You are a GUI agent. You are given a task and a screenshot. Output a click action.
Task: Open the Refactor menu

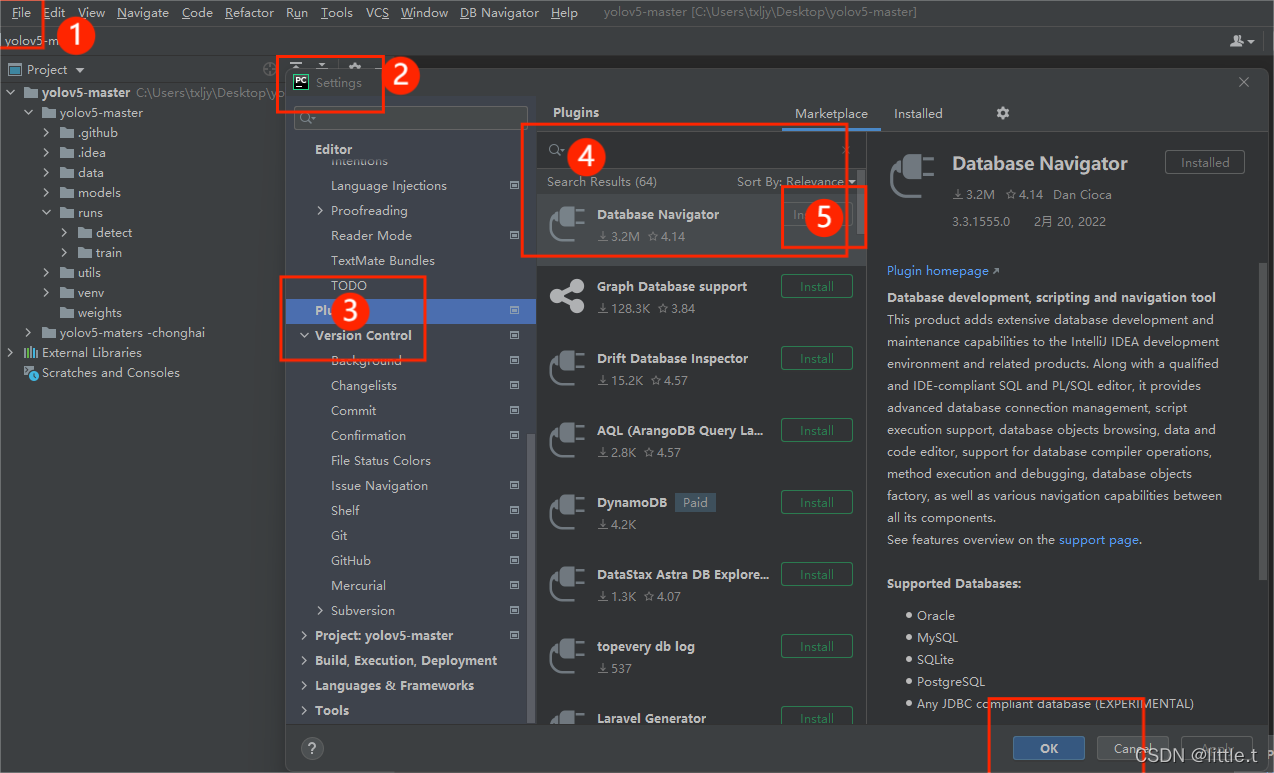click(249, 13)
